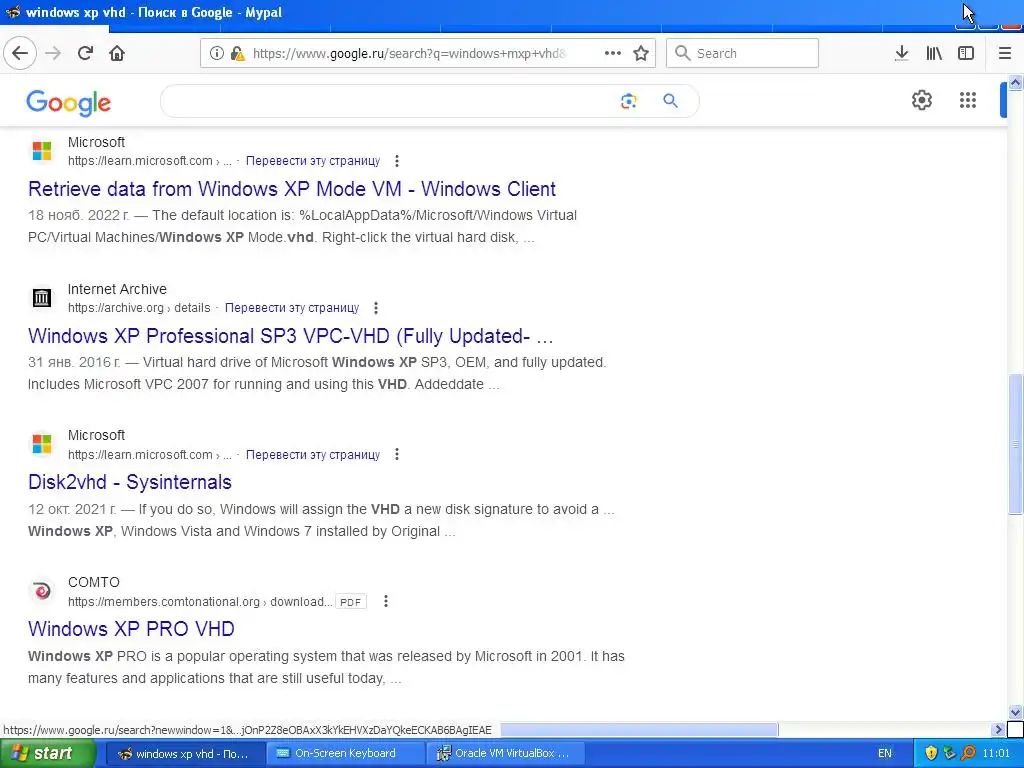Click the horizontal scrollbar right arrow
The image size is (1024, 768).
point(998,729)
